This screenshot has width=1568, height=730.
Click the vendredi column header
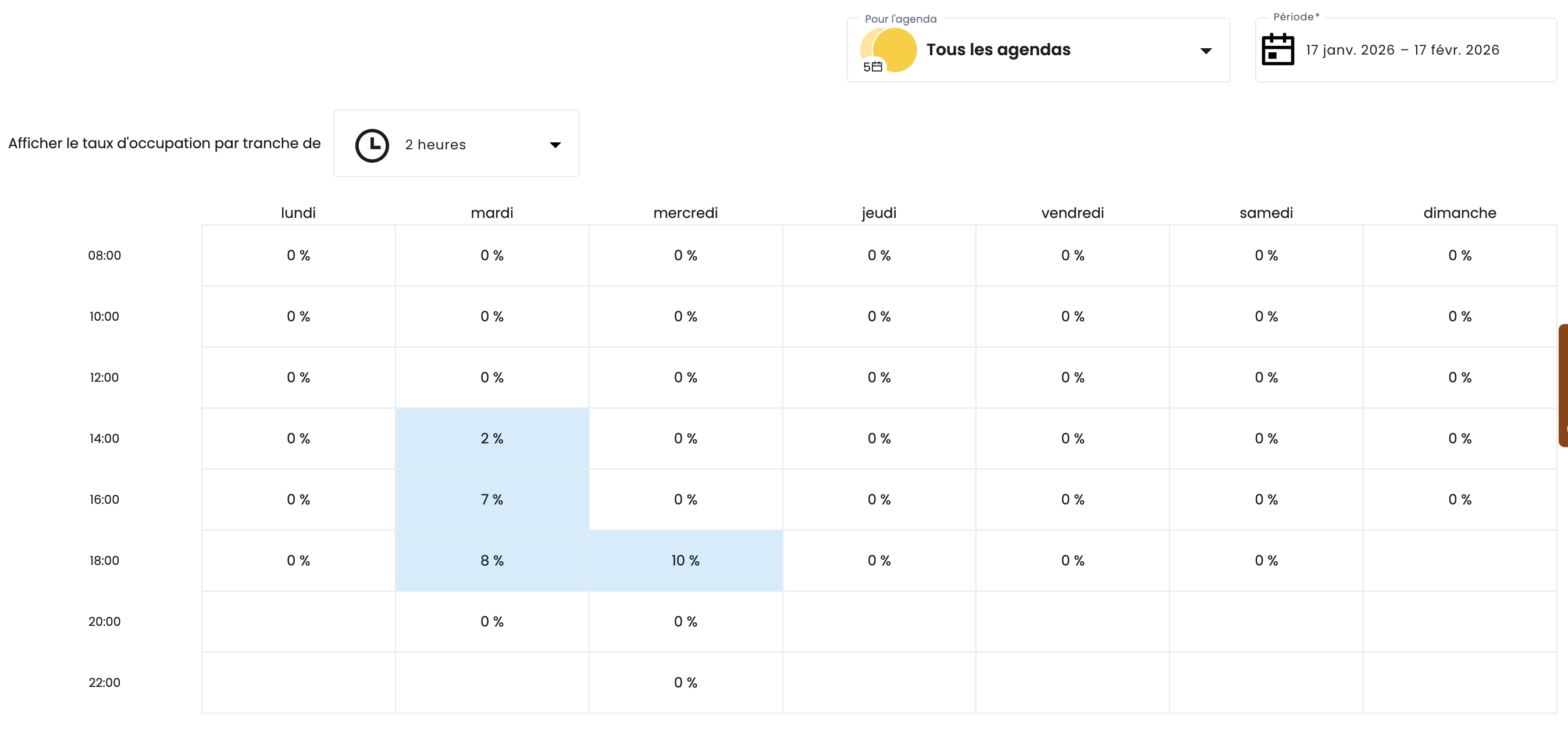click(1072, 213)
